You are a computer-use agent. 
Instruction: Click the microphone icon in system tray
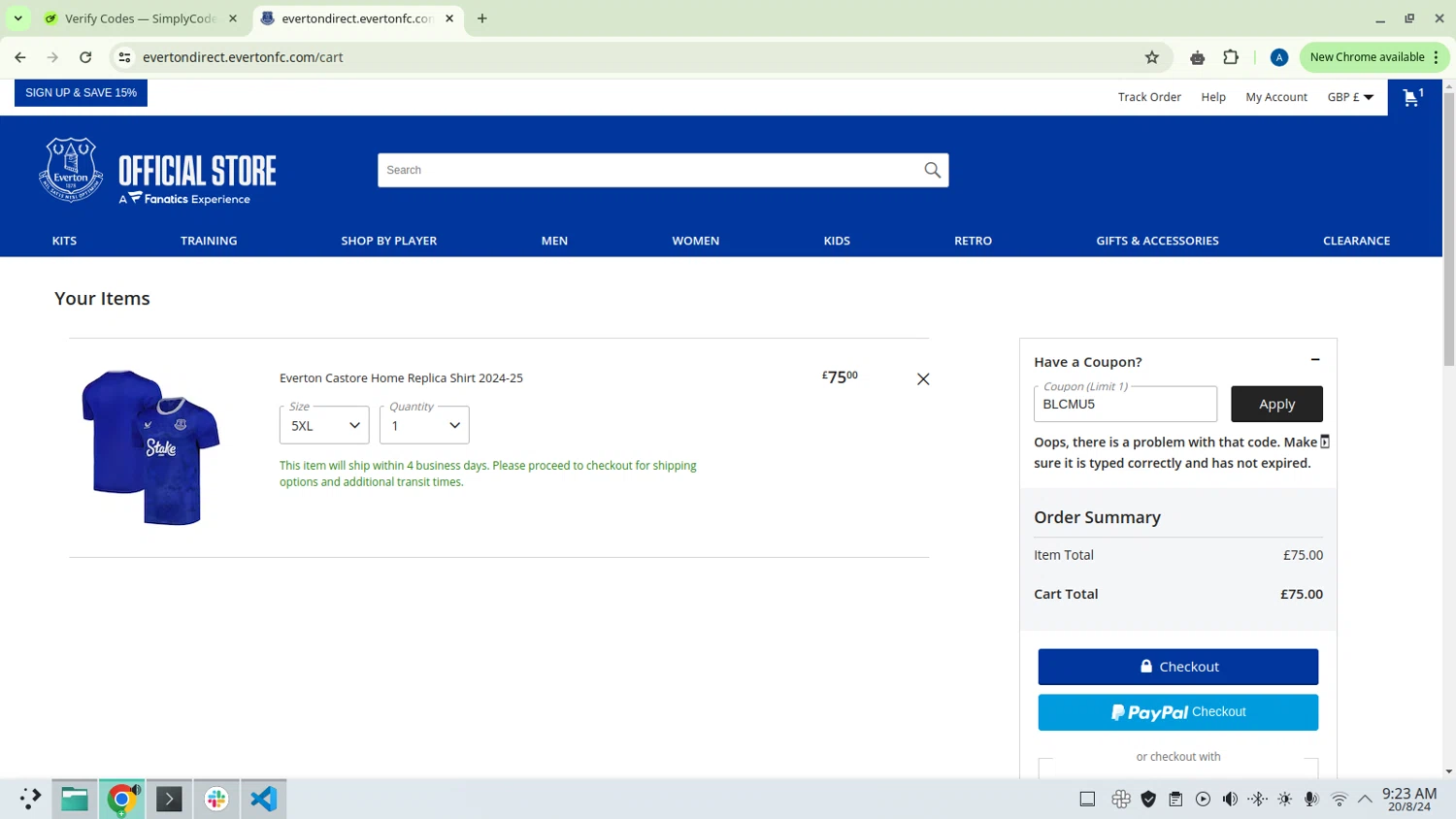pyautogui.click(x=1311, y=799)
